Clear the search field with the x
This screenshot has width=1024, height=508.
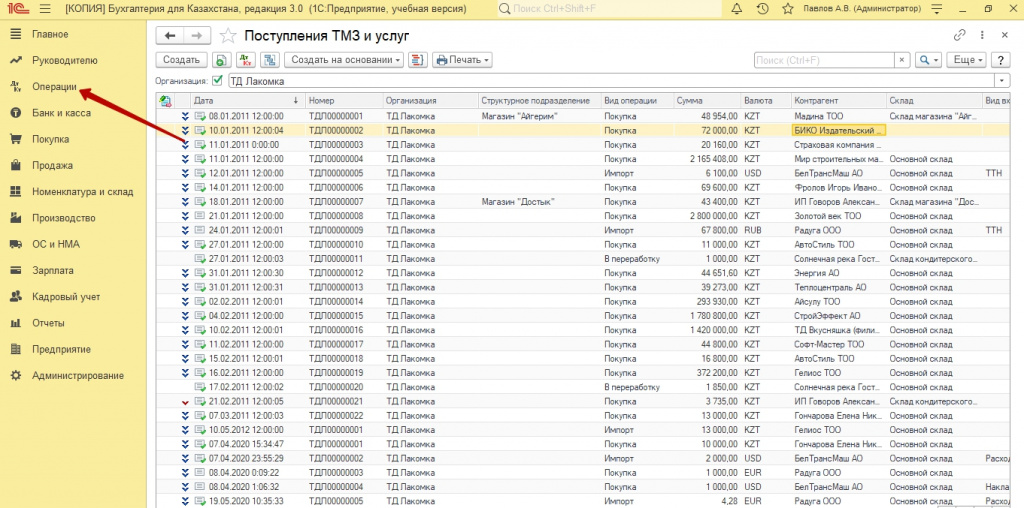[902, 60]
